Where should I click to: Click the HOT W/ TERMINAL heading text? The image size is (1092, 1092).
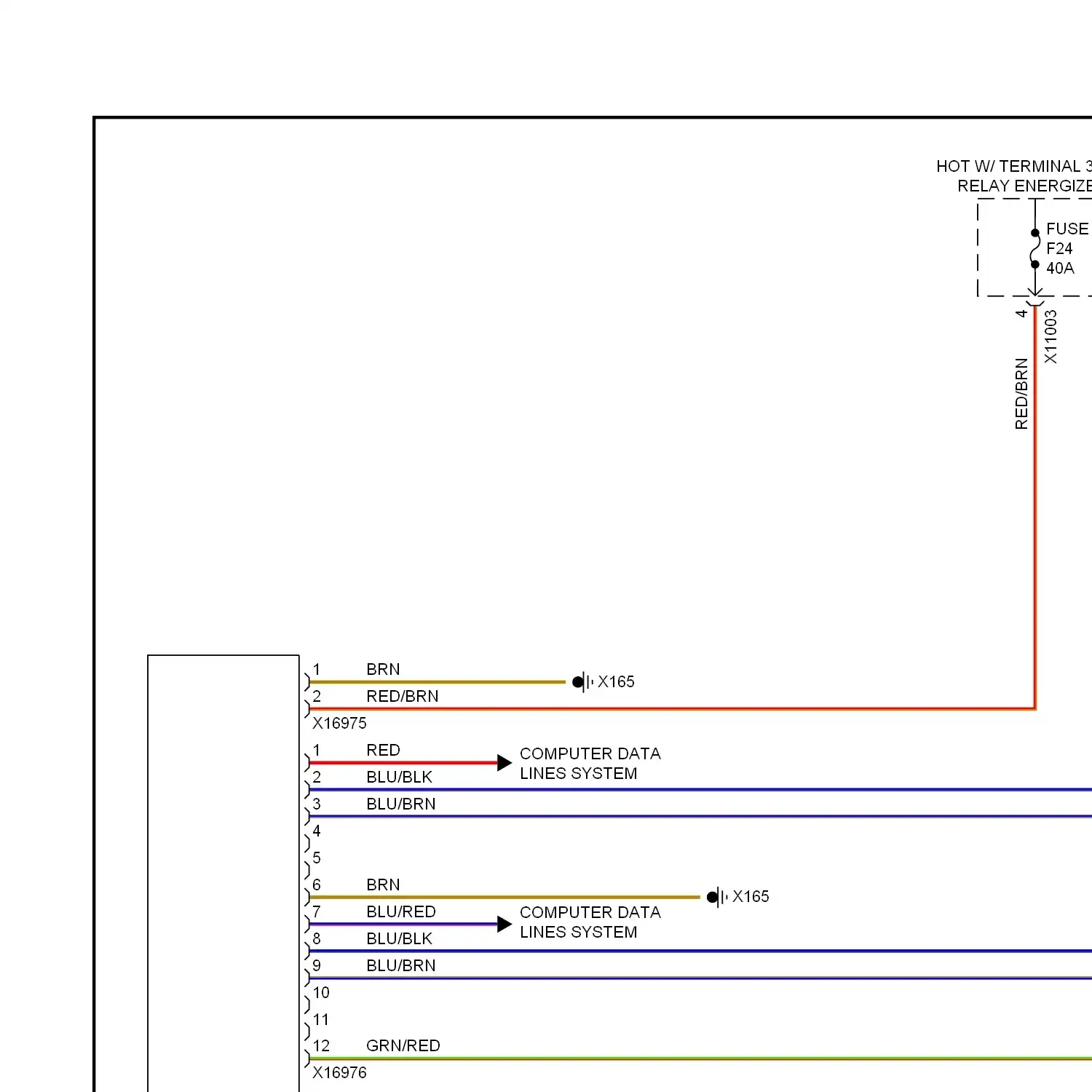pos(1014,175)
